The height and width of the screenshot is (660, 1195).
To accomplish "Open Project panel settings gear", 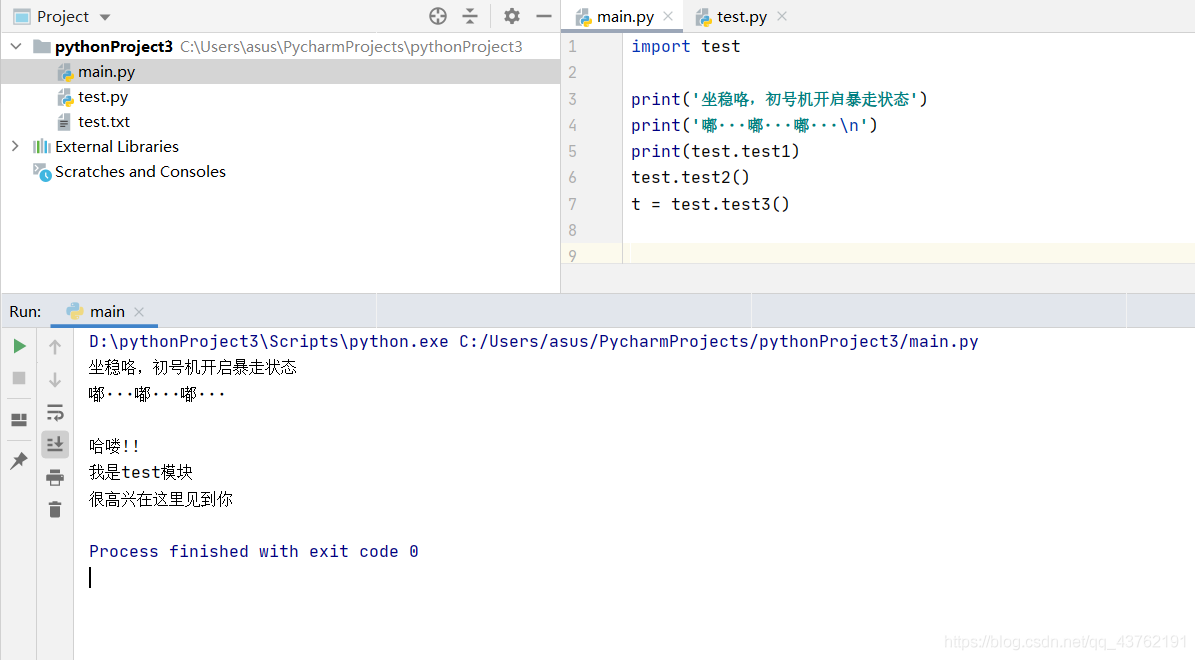I will click(511, 16).
